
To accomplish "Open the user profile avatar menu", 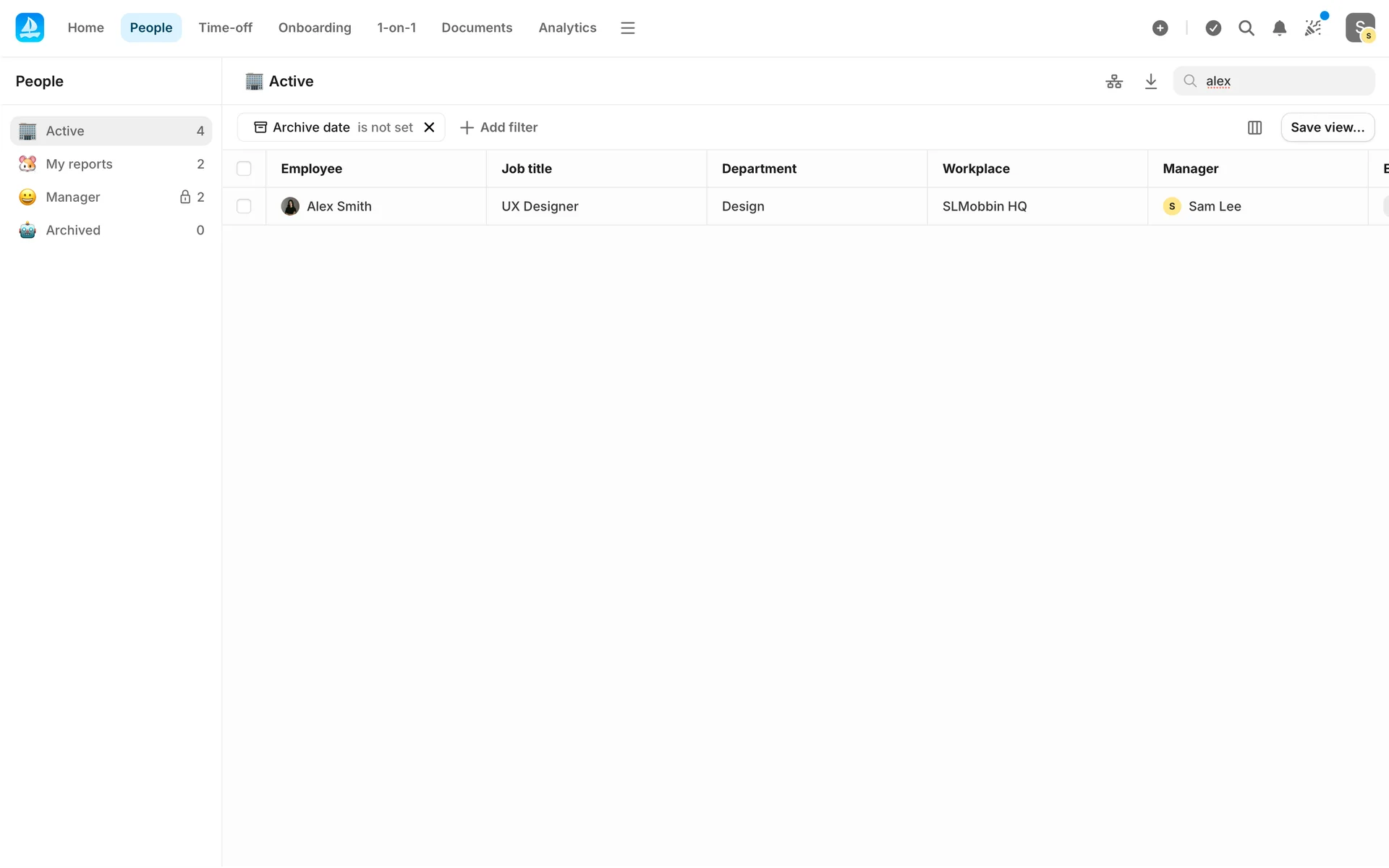I will tap(1359, 27).
